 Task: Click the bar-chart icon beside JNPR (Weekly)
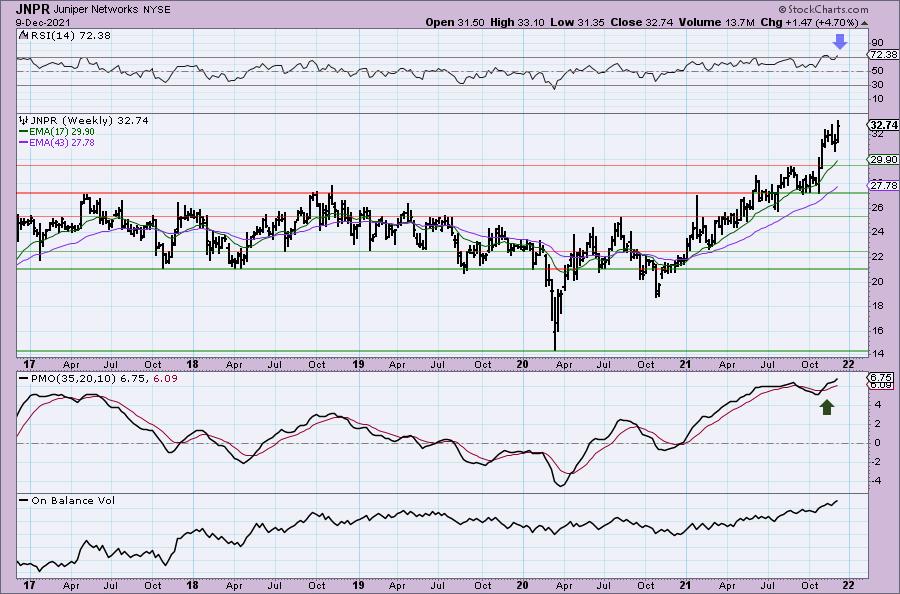point(24,120)
